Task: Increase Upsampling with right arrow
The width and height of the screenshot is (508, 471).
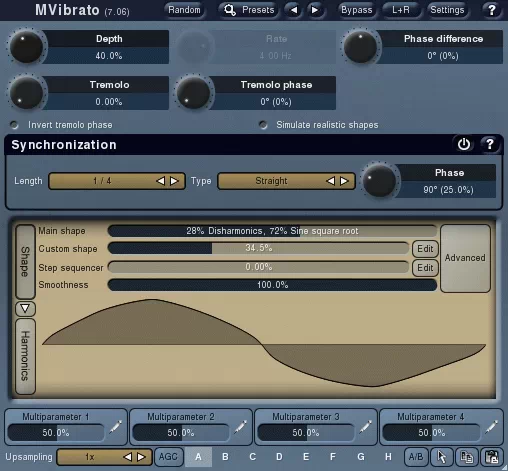Action: click(x=141, y=457)
